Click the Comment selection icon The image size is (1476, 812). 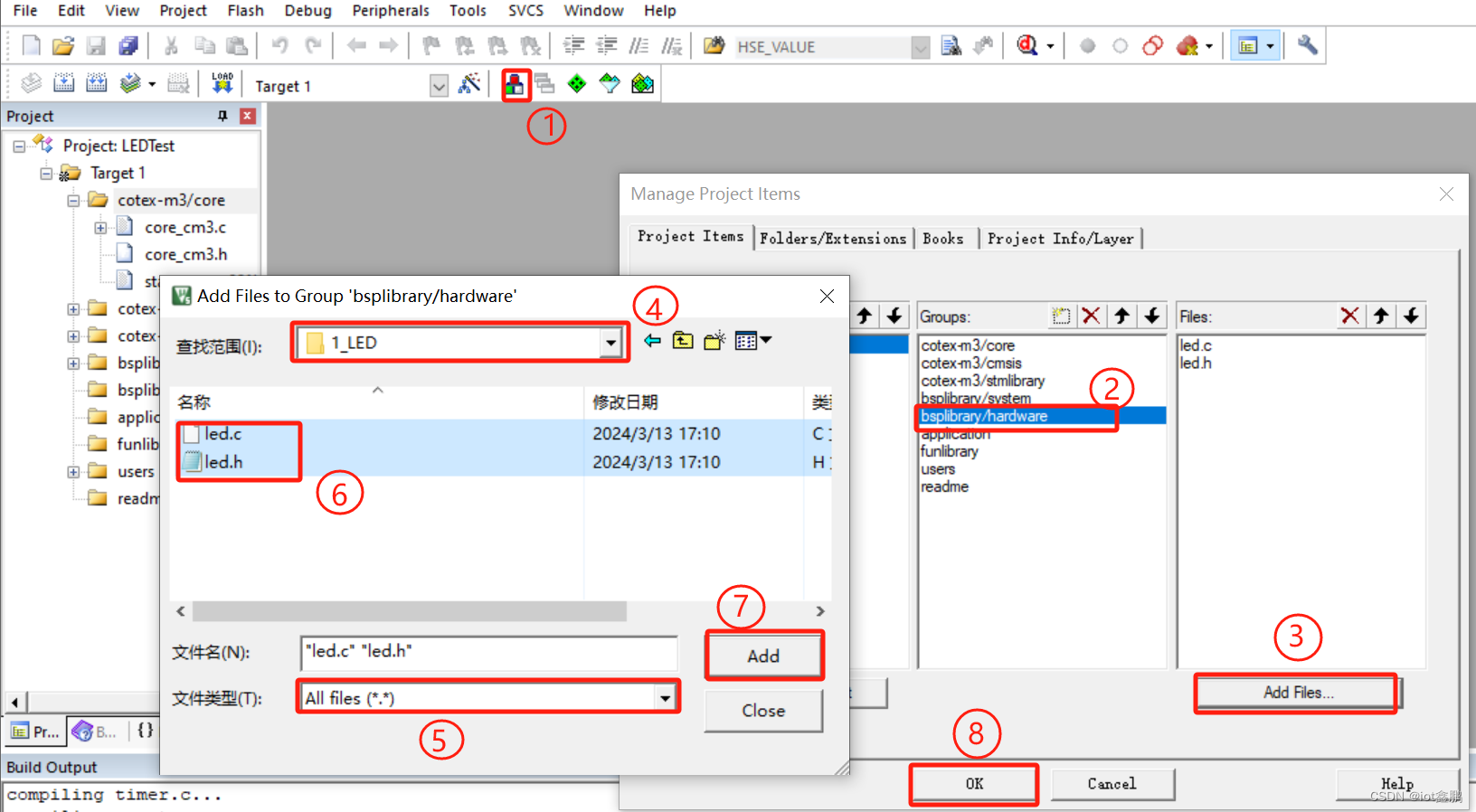tap(639, 45)
